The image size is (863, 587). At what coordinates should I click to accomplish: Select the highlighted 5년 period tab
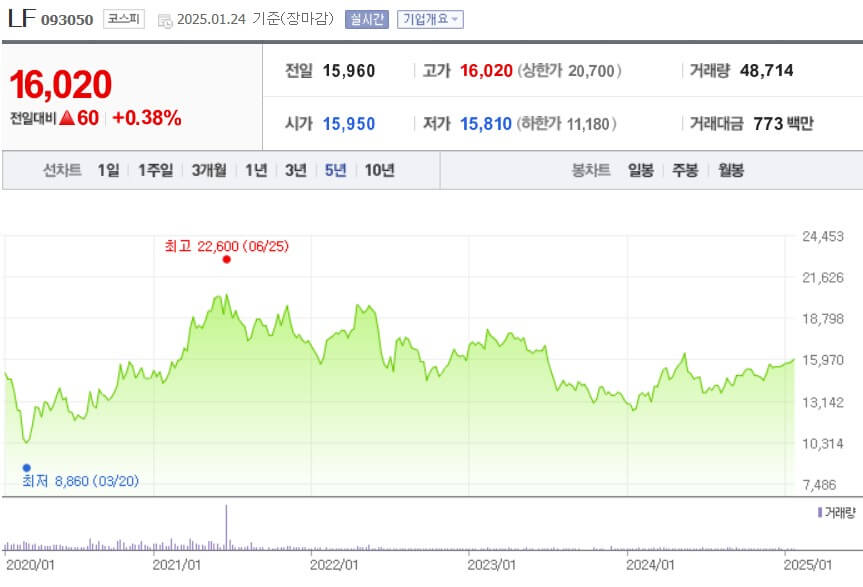tap(335, 170)
